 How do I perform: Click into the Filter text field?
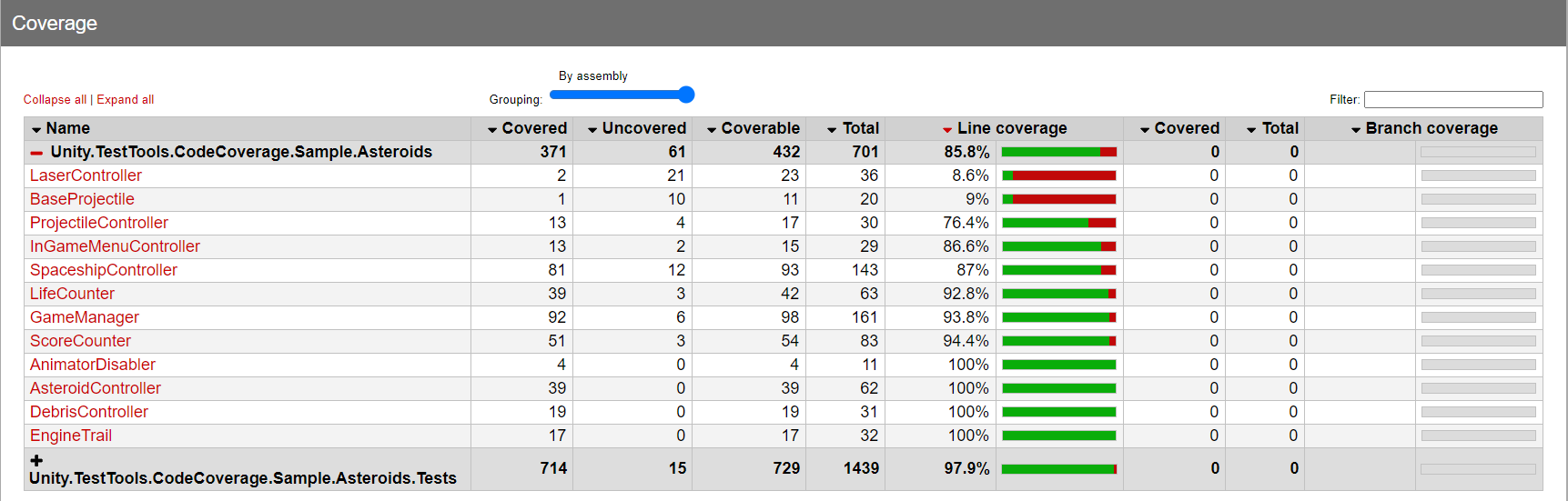pos(1452,100)
